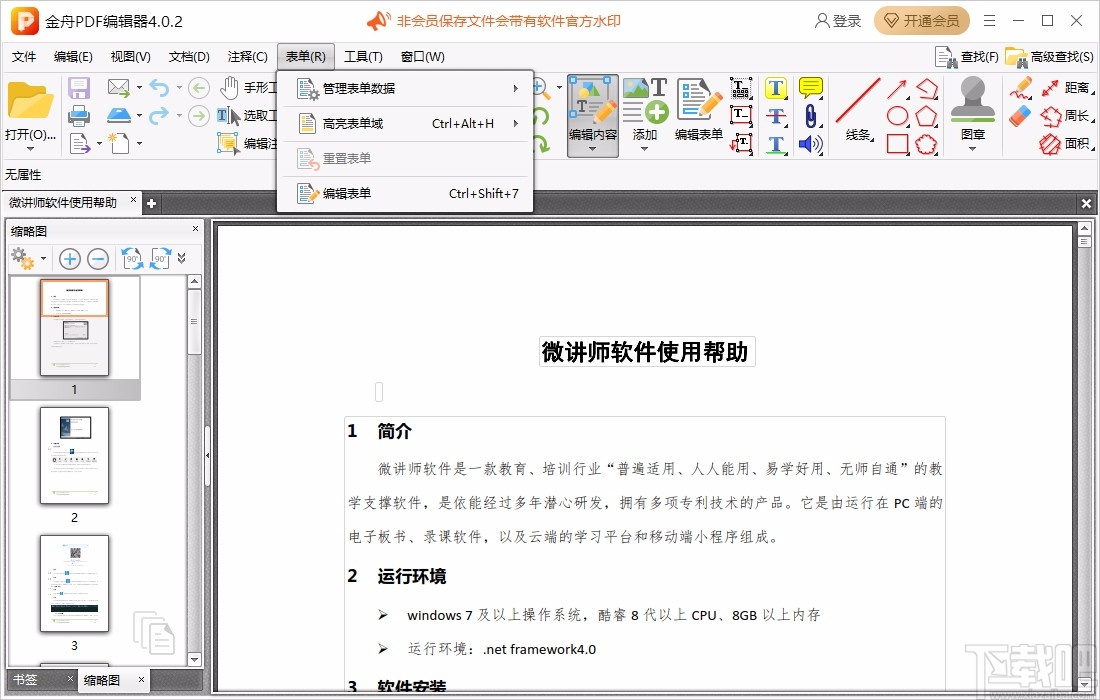Zoom in thumbnails with the plus icon
This screenshot has height=700, width=1100.
70,258
